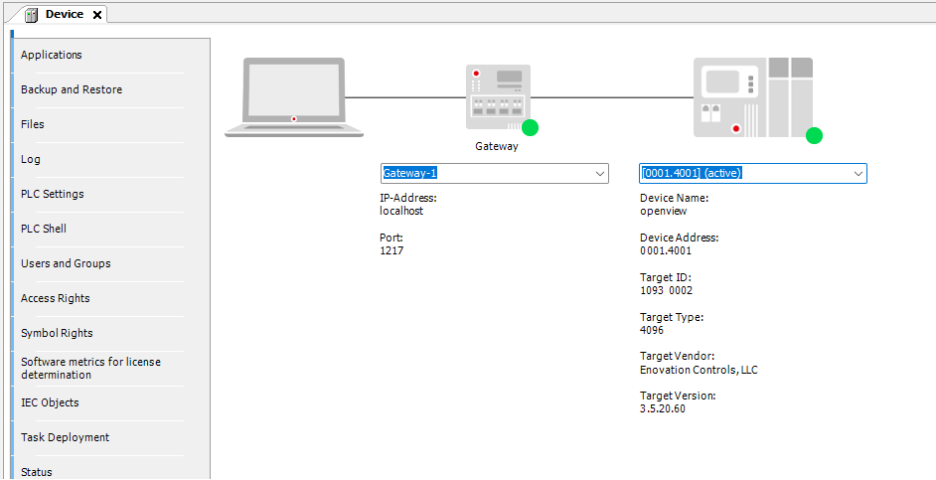Click the Gateway-1 combo box text

[x=411, y=174]
